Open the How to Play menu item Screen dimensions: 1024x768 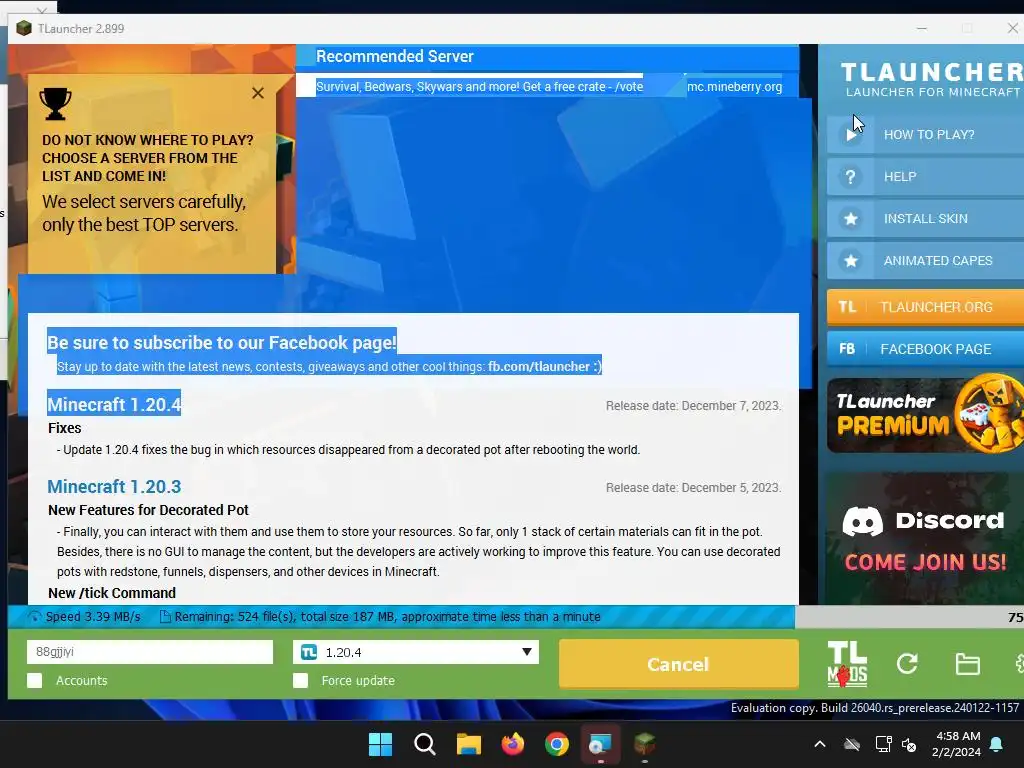(925, 135)
